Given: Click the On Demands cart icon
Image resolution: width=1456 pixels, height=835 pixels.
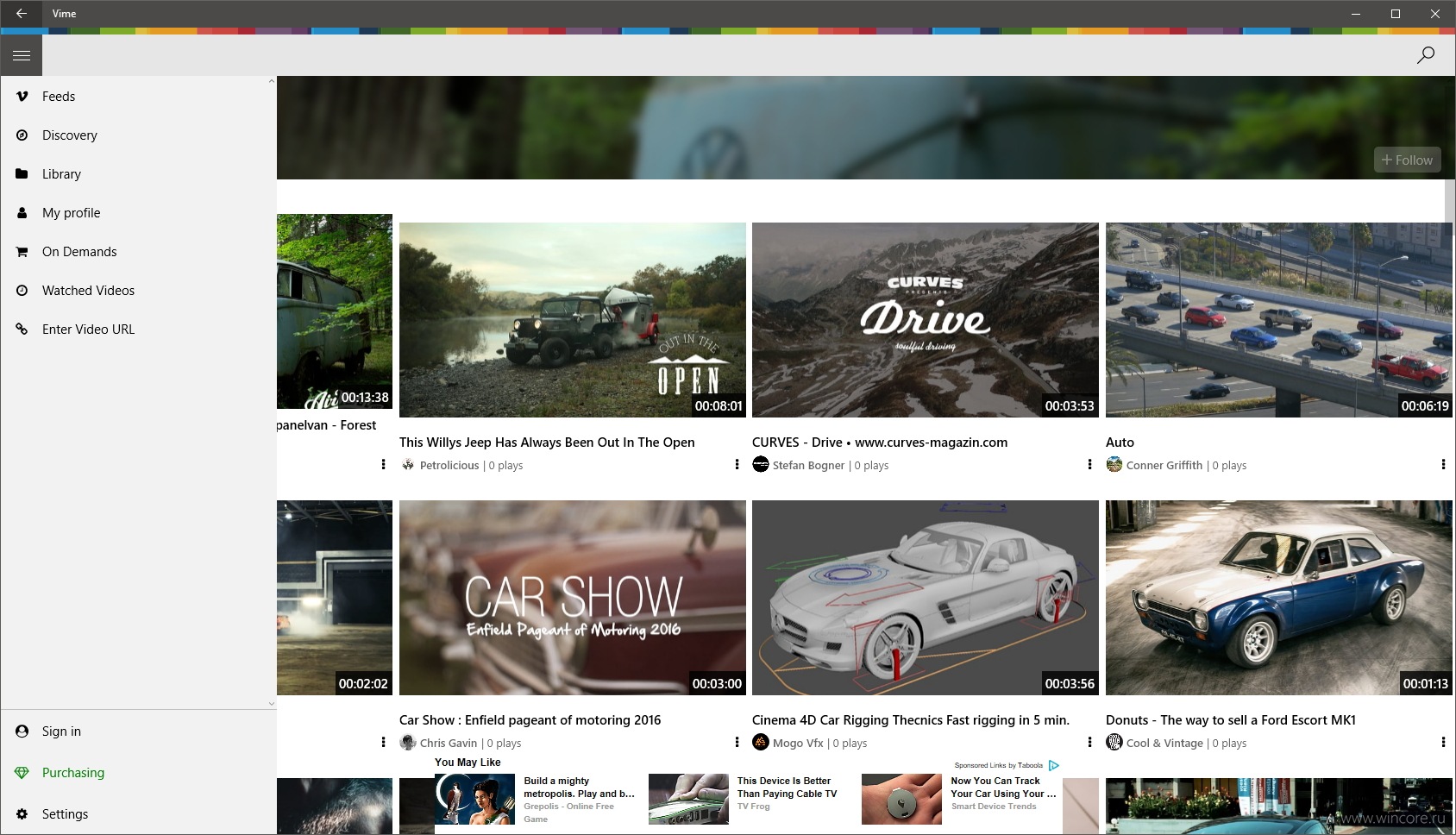Looking at the screenshot, I should (22, 252).
